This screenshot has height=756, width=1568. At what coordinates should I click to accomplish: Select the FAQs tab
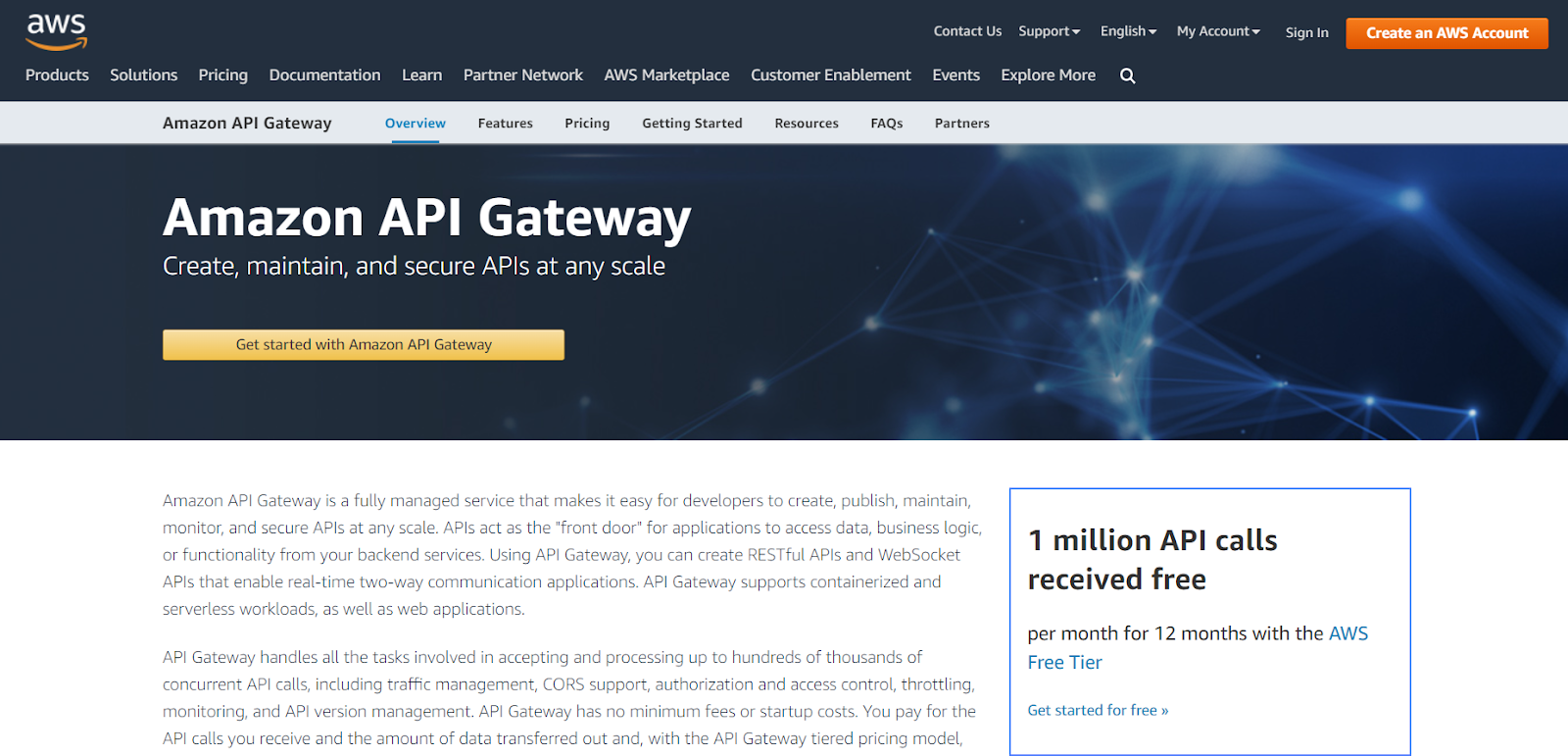(x=887, y=124)
